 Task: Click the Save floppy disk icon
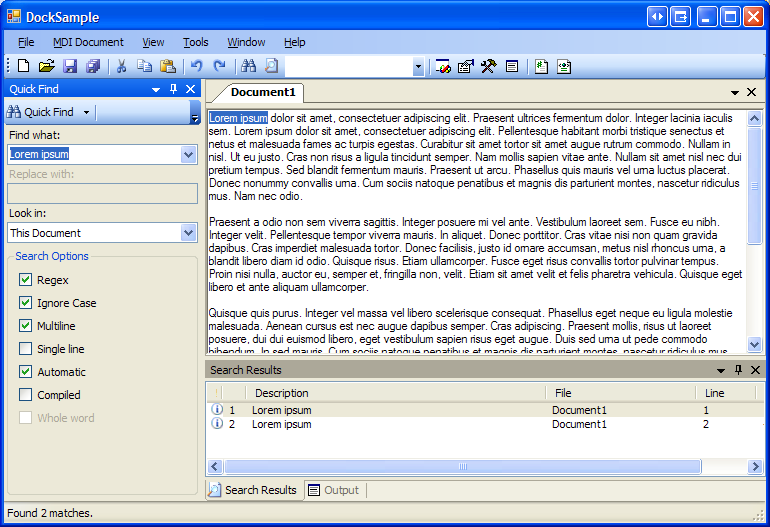tap(70, 66)
